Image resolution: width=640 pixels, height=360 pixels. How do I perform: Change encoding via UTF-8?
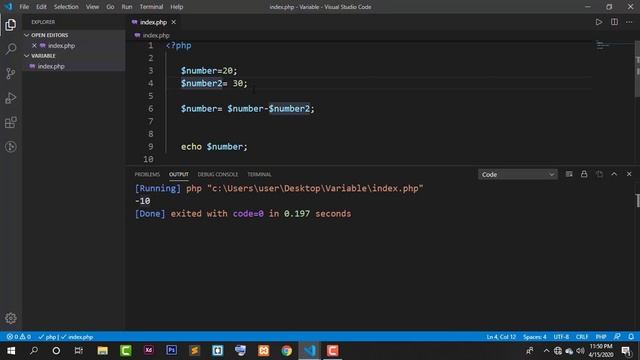click(561, 337)
